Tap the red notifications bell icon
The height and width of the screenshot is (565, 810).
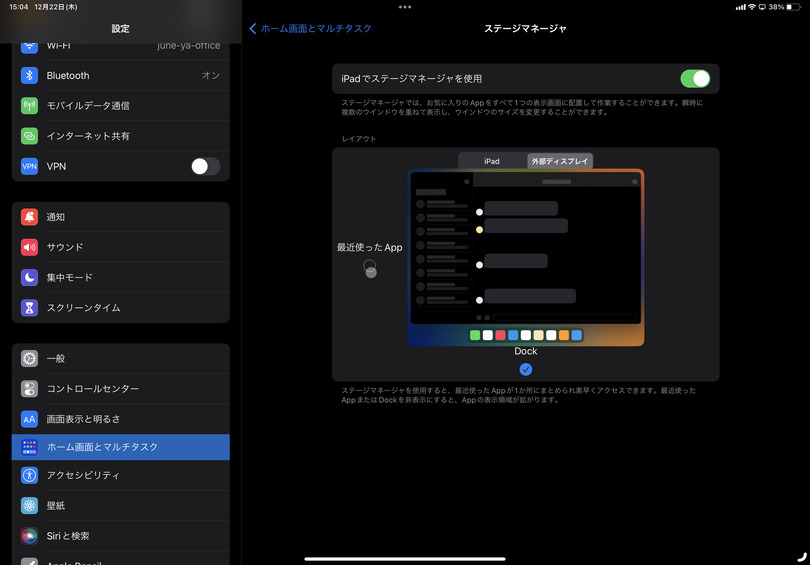[x=29, y=217]
